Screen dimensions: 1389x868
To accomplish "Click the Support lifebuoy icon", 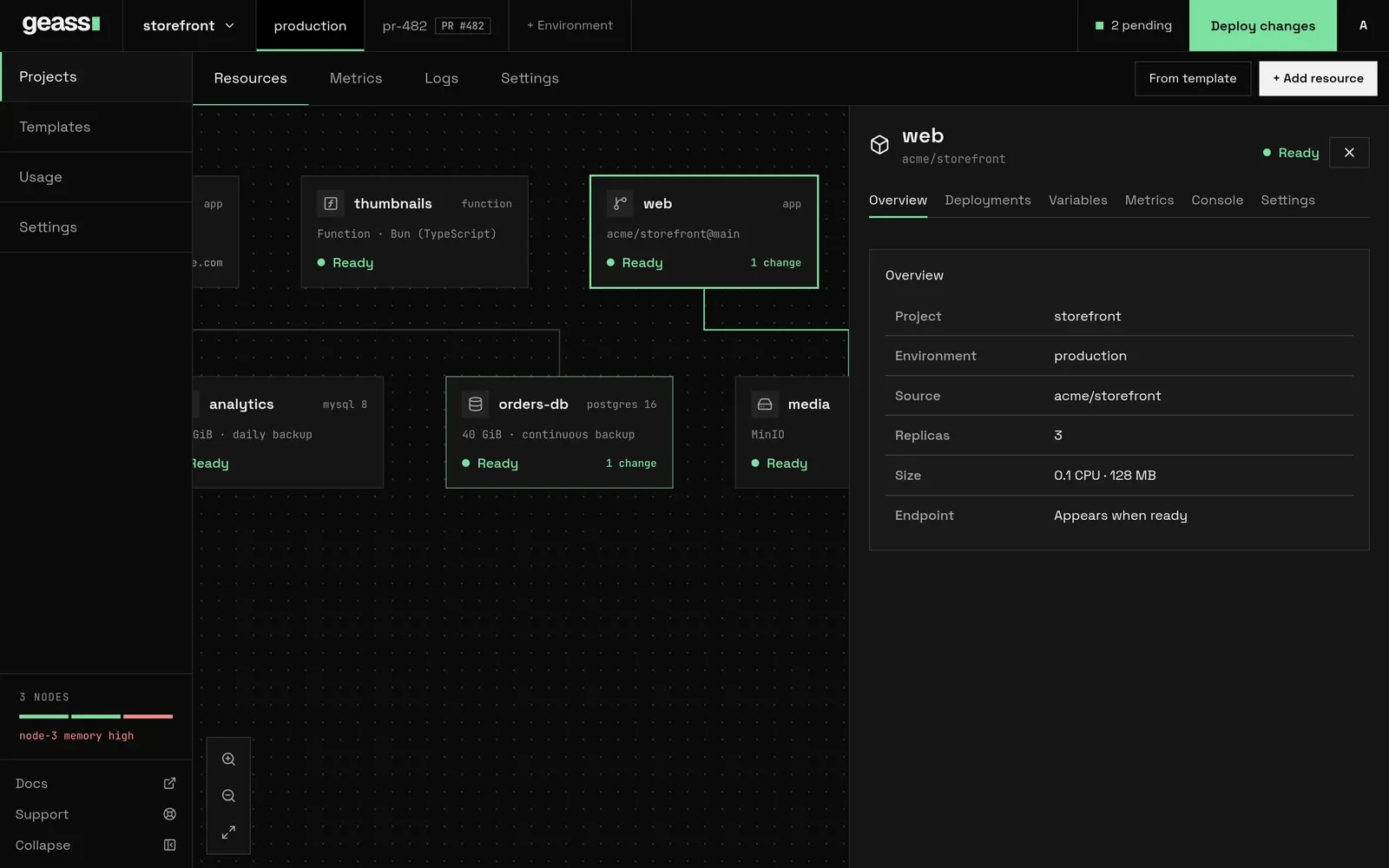I will click(x=169, y=814).
